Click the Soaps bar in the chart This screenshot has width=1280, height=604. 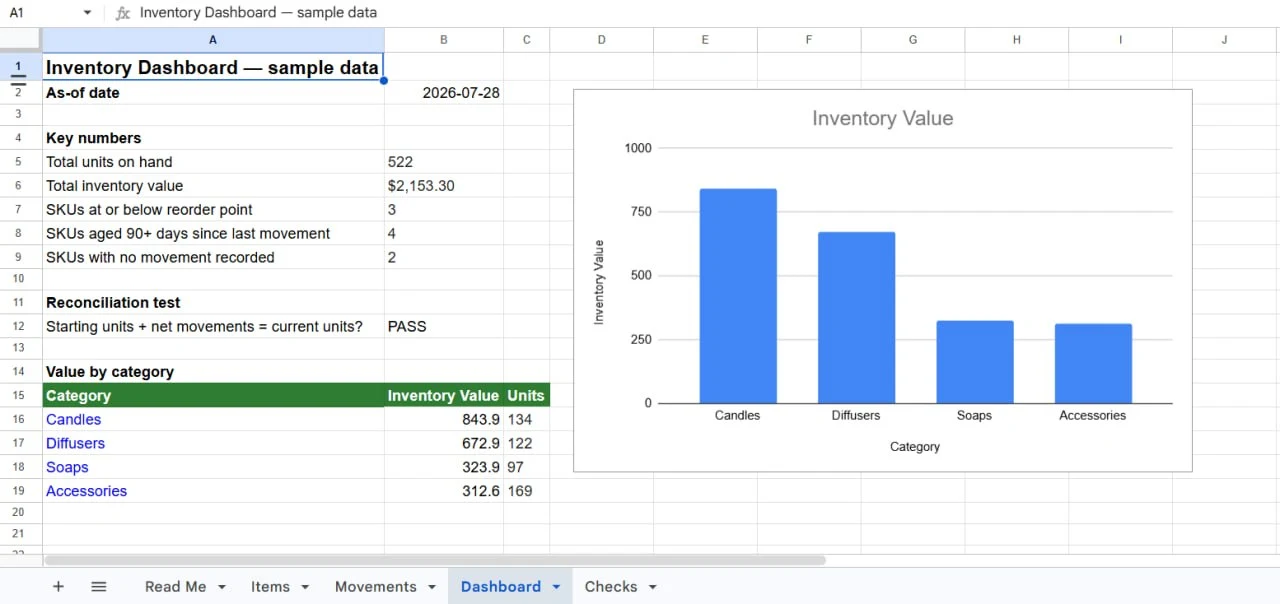point(975,362)
